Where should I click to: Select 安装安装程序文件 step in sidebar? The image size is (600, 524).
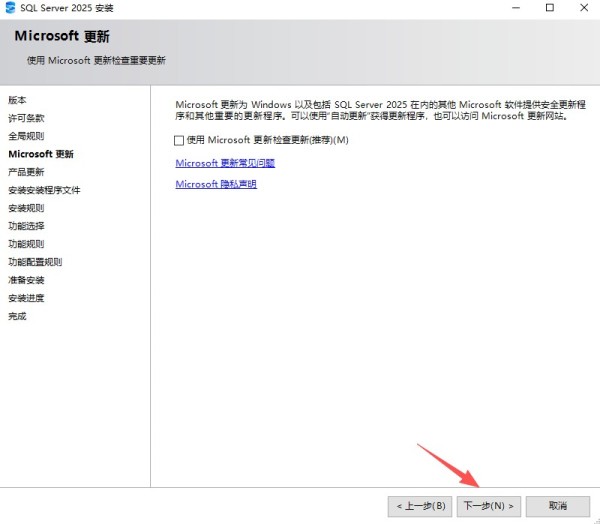coord(44,190)
